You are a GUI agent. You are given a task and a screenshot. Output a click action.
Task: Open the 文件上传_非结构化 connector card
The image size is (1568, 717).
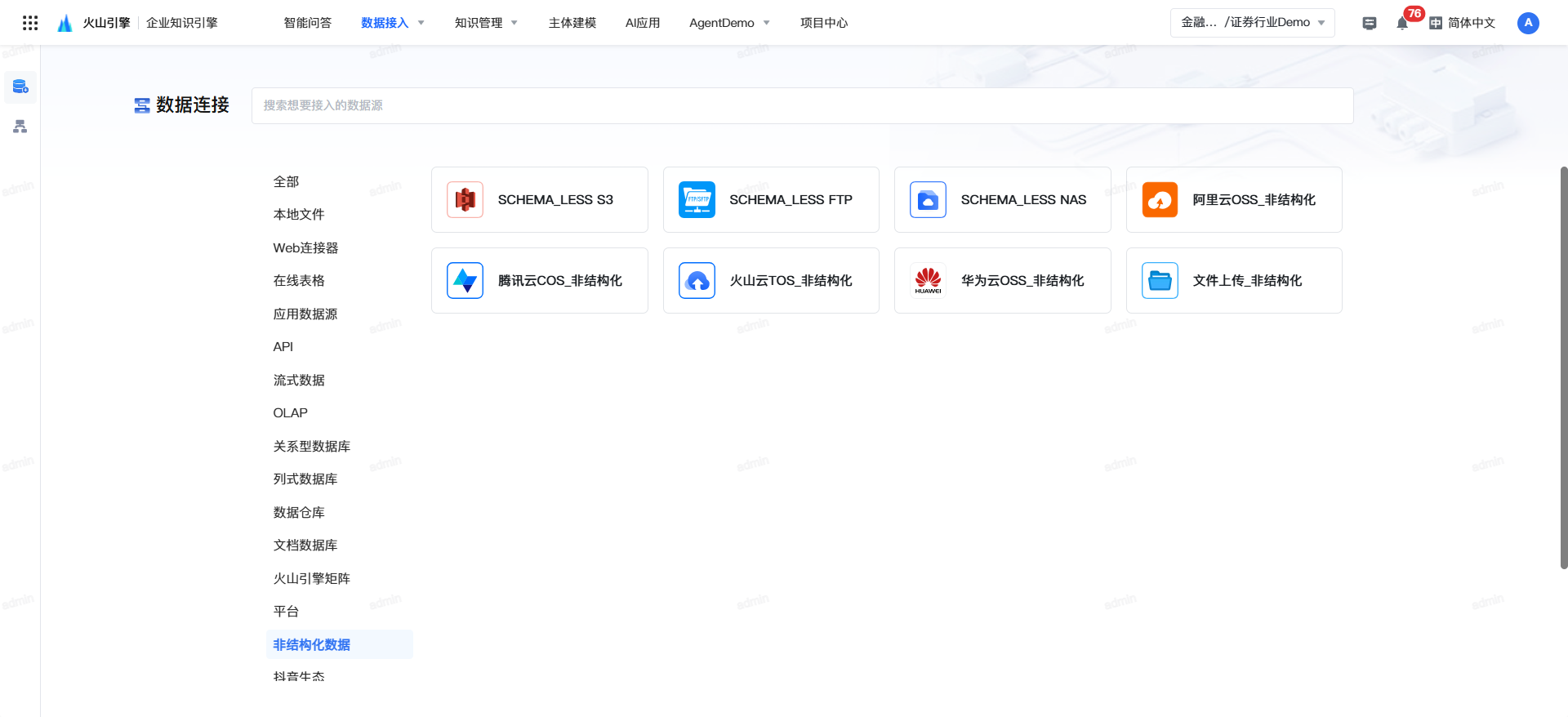(1233, 281)
